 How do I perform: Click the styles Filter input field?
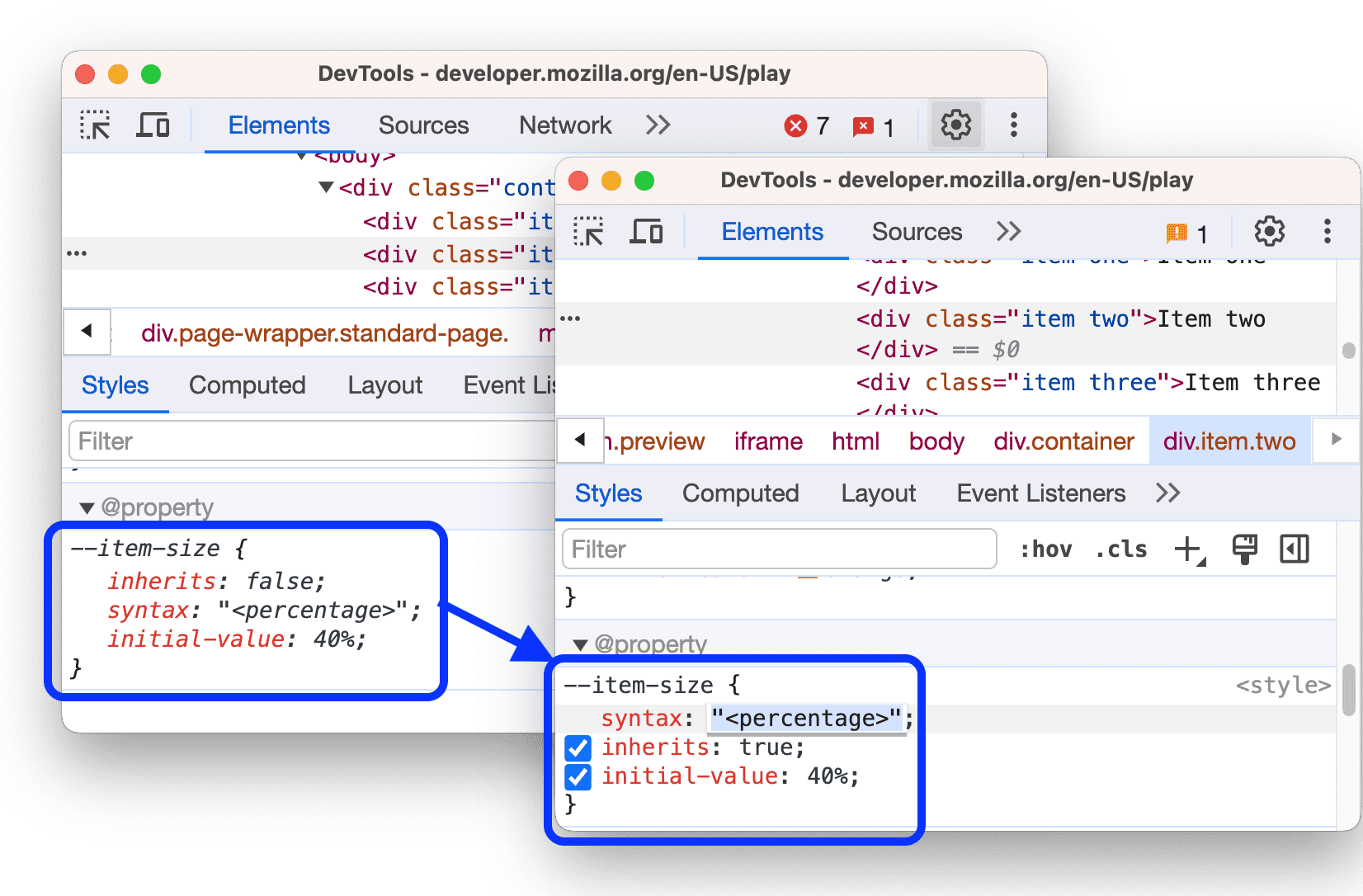point(779,549)
